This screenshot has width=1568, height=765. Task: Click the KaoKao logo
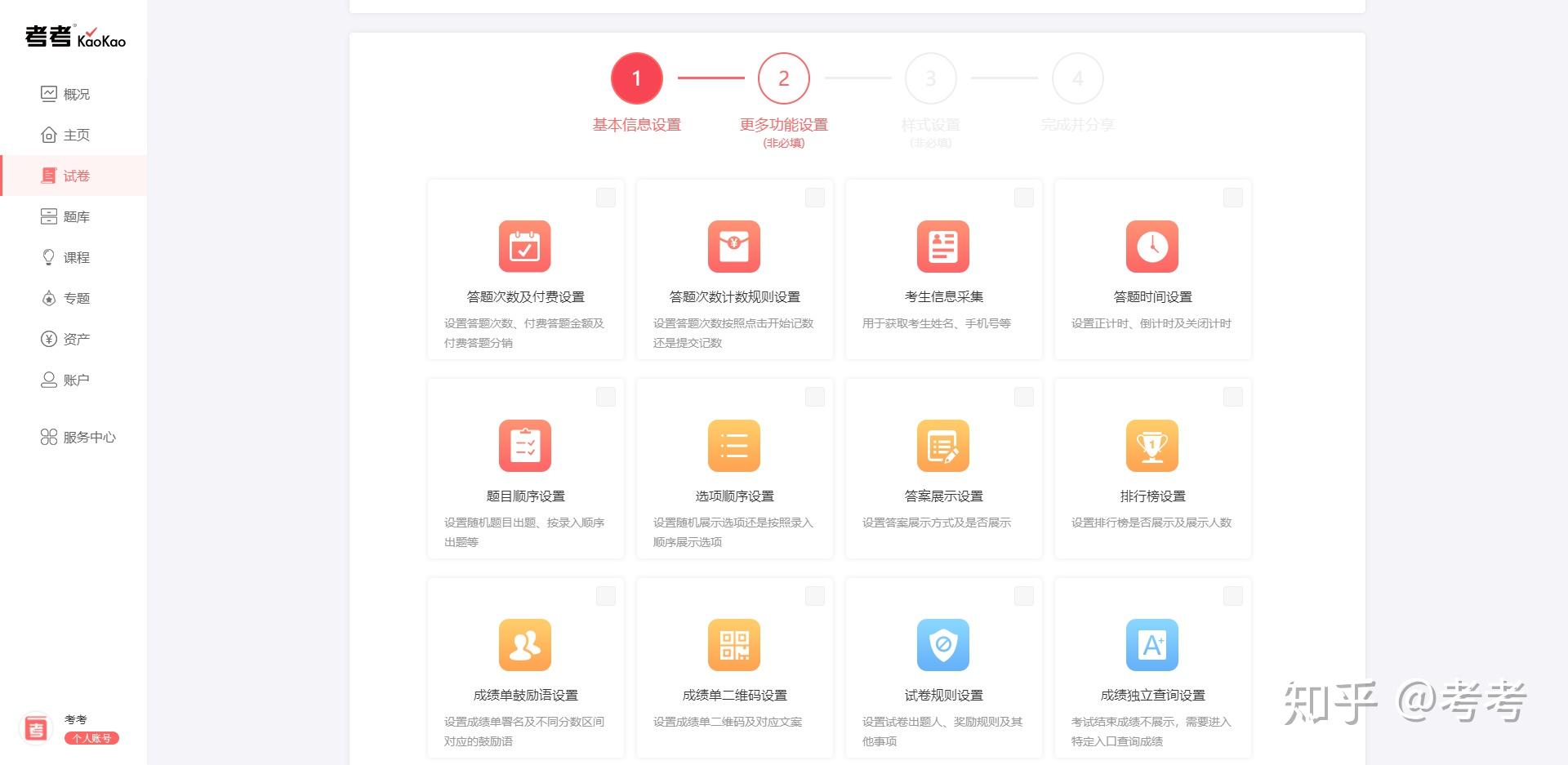[75, 37]
